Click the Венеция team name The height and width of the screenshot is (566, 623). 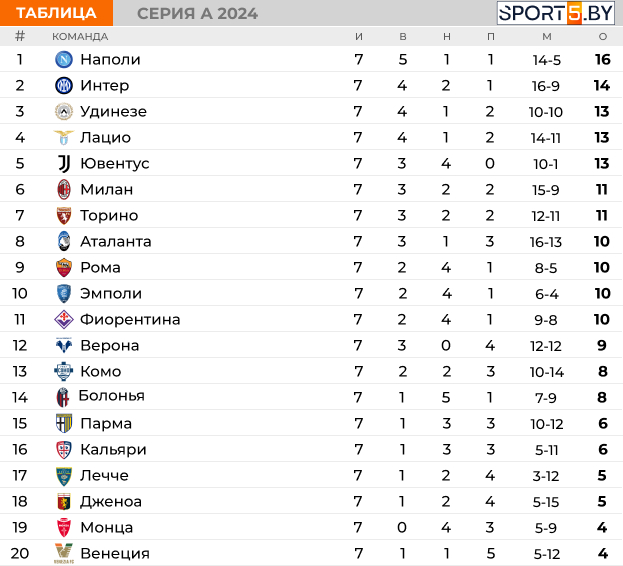coord(114,553)
